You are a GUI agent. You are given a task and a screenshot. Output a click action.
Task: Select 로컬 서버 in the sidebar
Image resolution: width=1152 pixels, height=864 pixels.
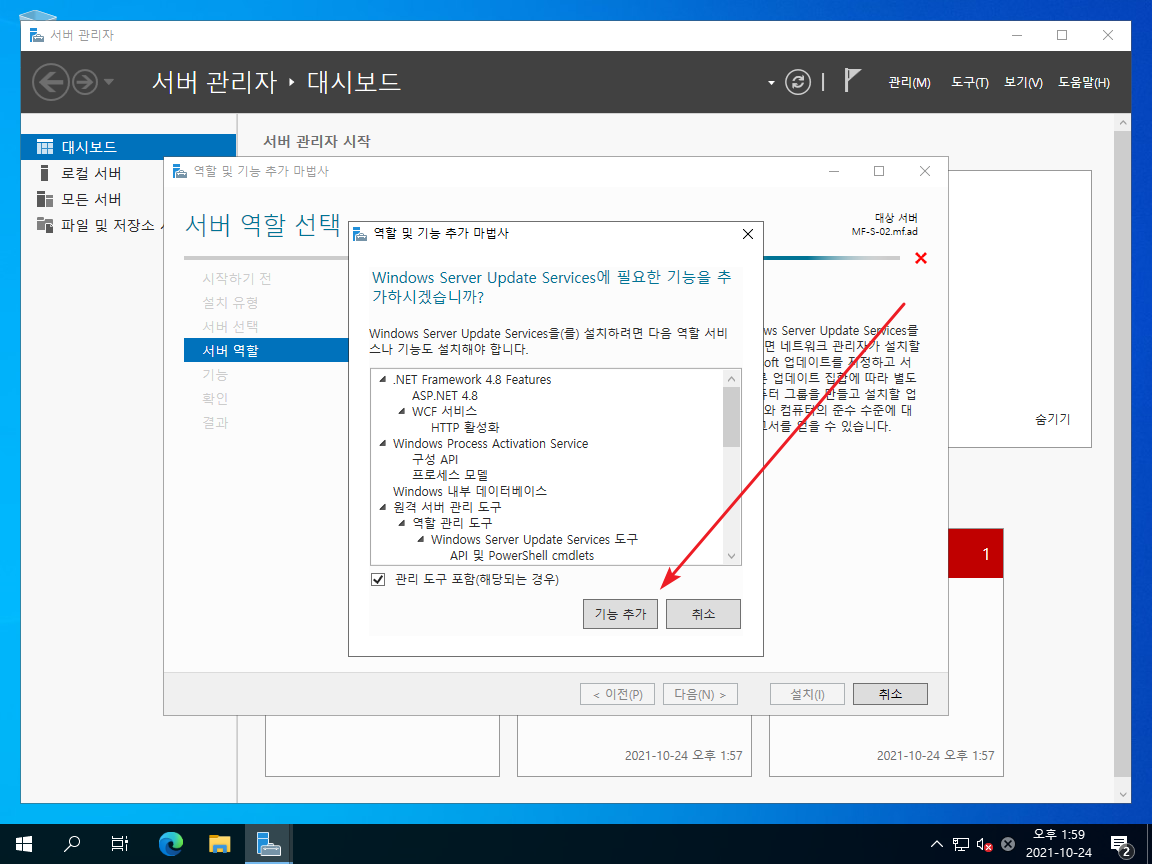pyautogui.click(x=92, y=173)
